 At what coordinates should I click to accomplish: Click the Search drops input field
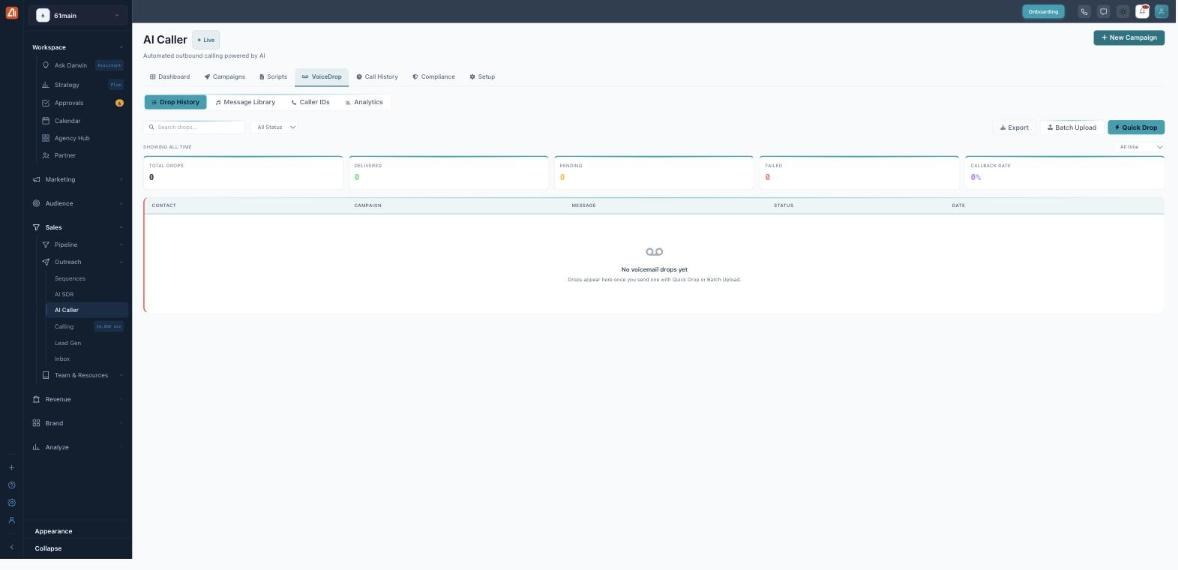click(x=195, y=128)
